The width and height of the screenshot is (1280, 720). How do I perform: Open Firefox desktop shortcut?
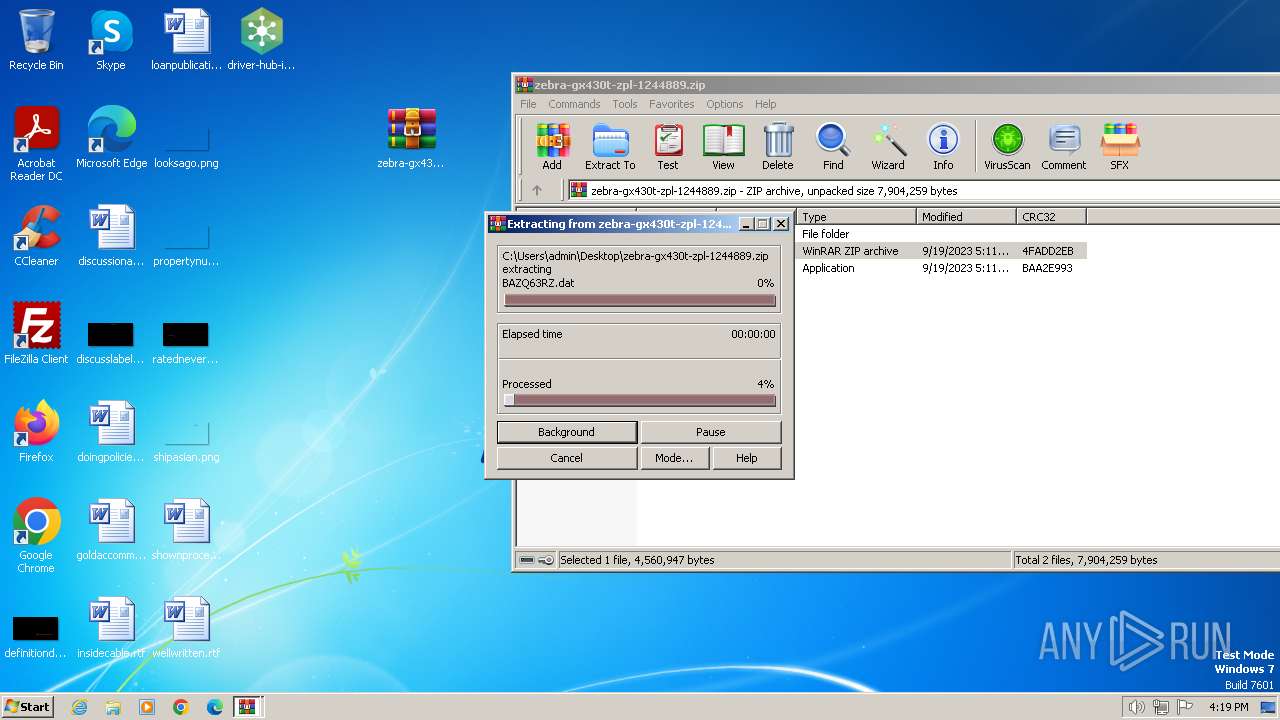coord(36,432)
